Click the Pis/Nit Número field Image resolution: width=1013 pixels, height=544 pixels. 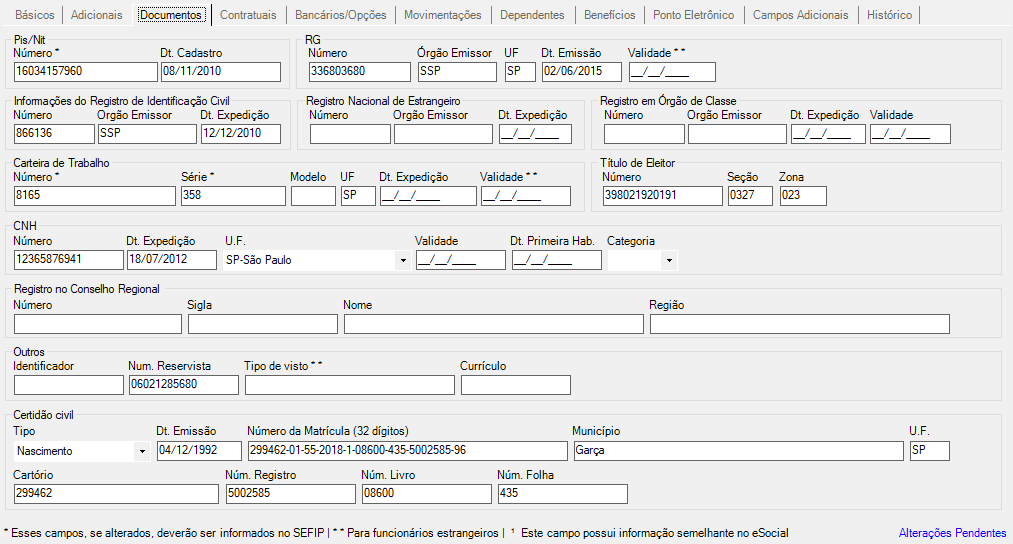point(85,72)
